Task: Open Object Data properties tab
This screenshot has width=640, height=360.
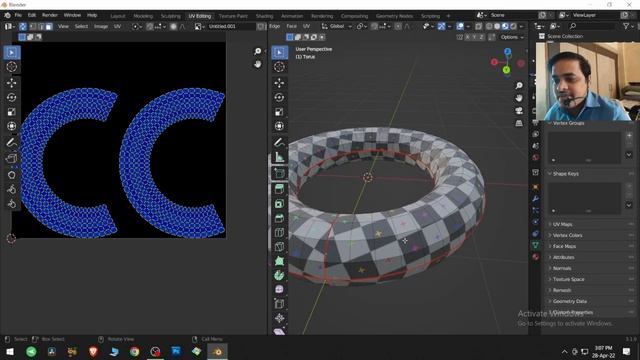Action: click(x=536, y=245)
